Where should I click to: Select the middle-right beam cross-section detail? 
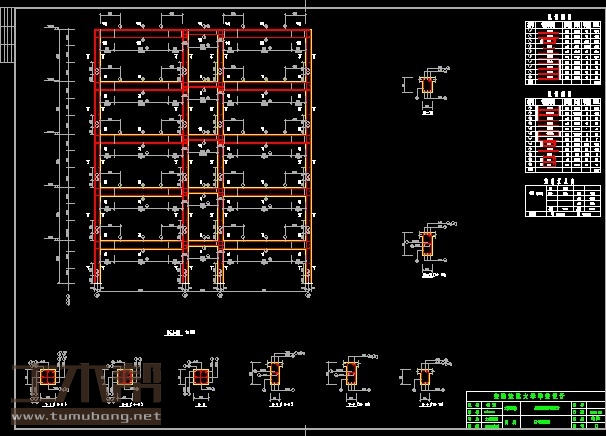[427, 245]
